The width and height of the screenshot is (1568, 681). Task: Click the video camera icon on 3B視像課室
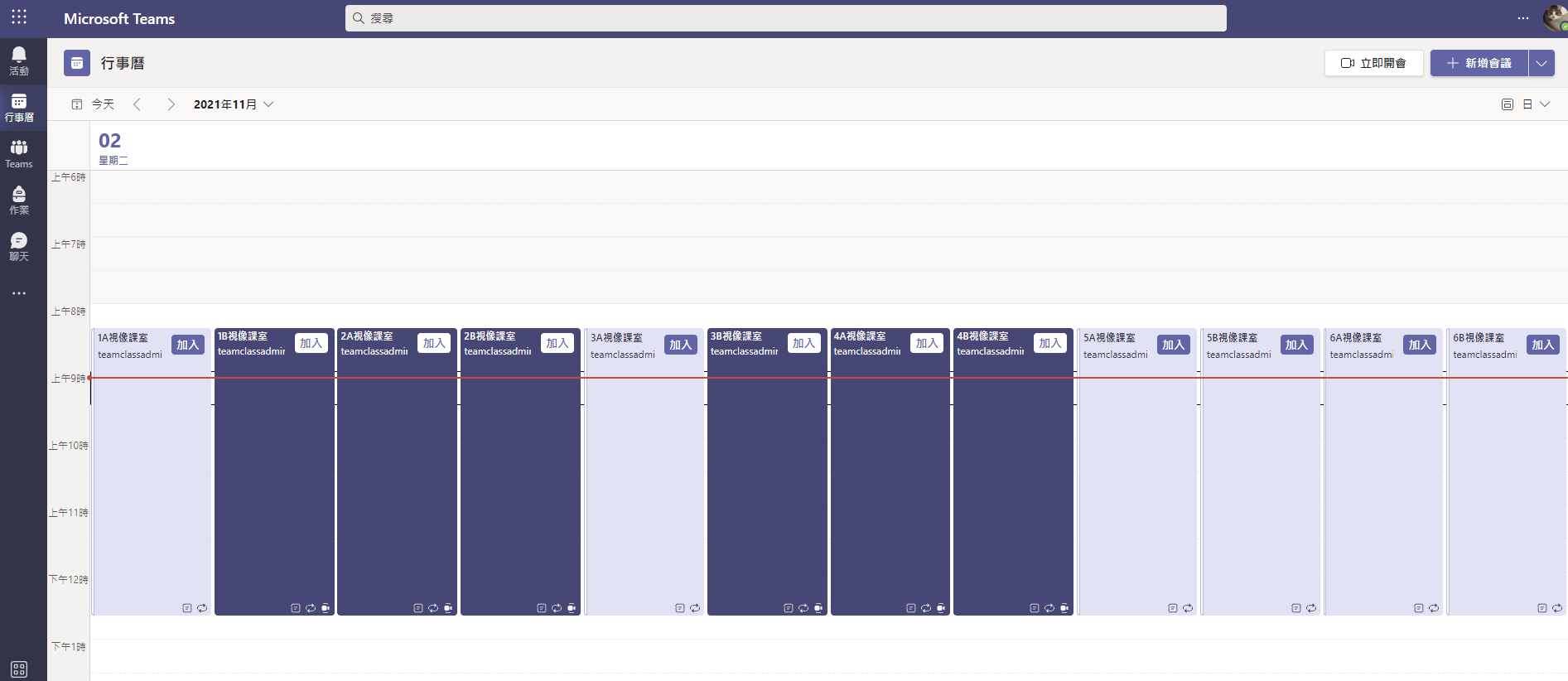[818, 608]
